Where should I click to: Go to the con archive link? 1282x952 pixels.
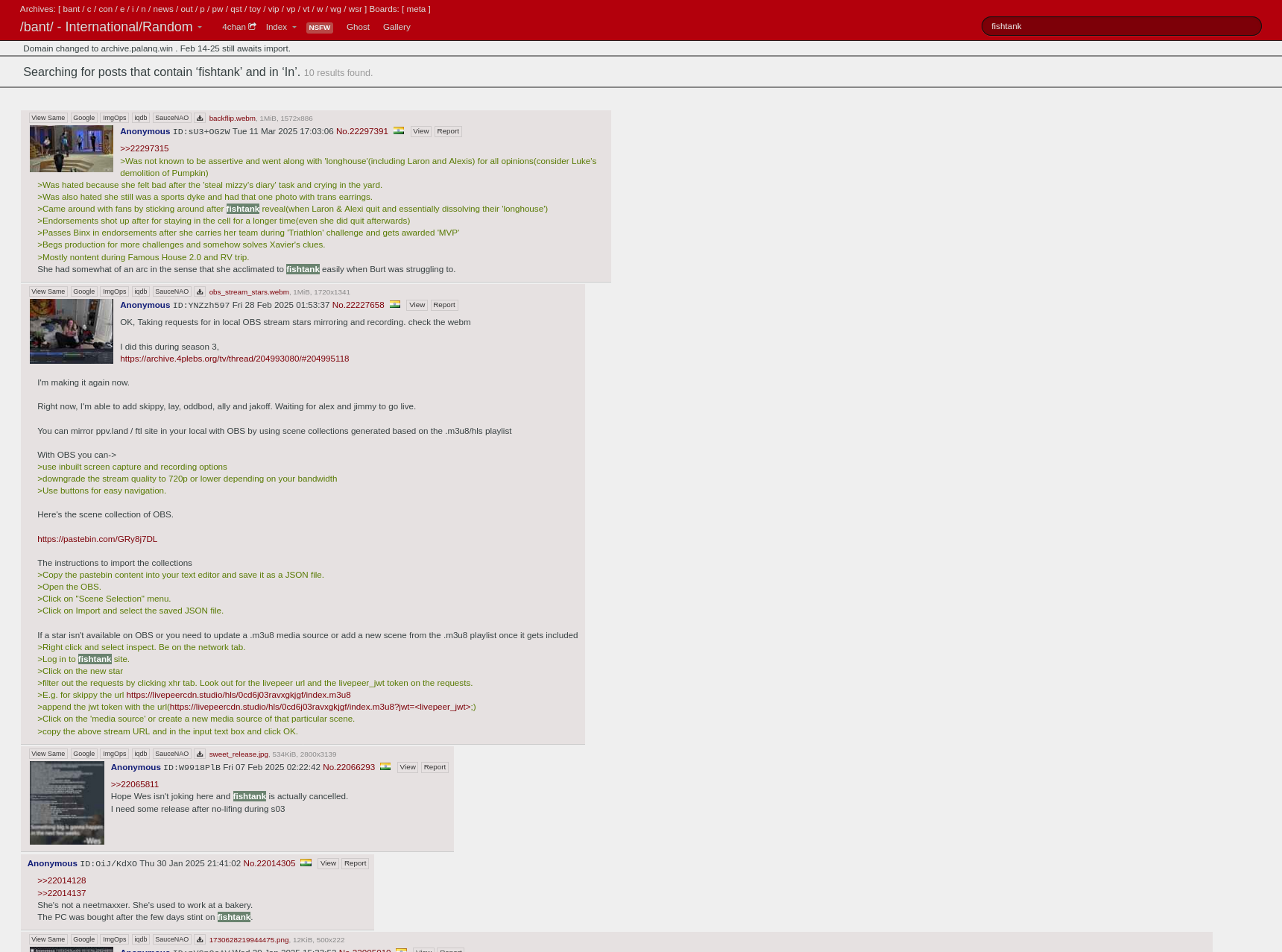[106, 9]
